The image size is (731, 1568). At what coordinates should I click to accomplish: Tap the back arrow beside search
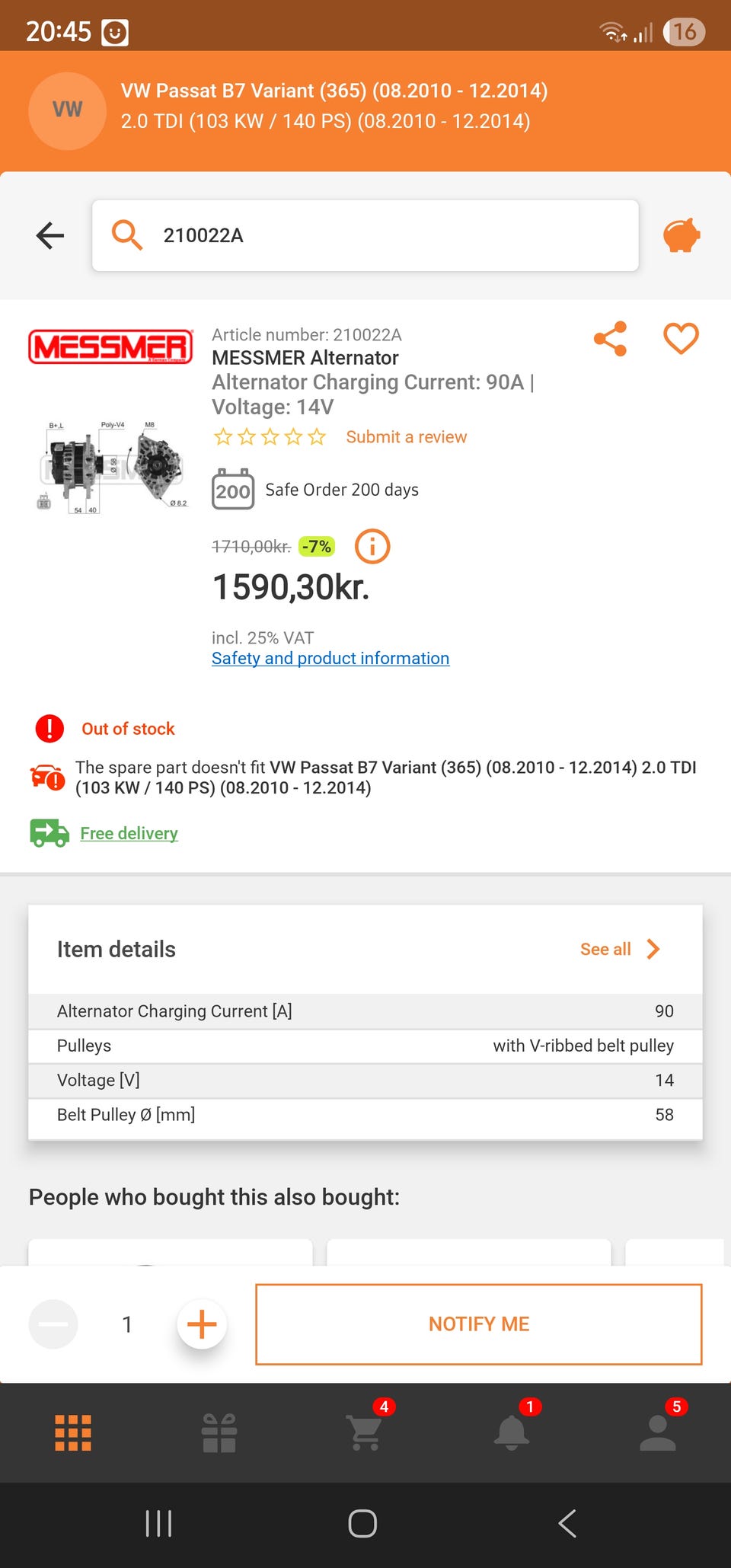pos(50,235)
